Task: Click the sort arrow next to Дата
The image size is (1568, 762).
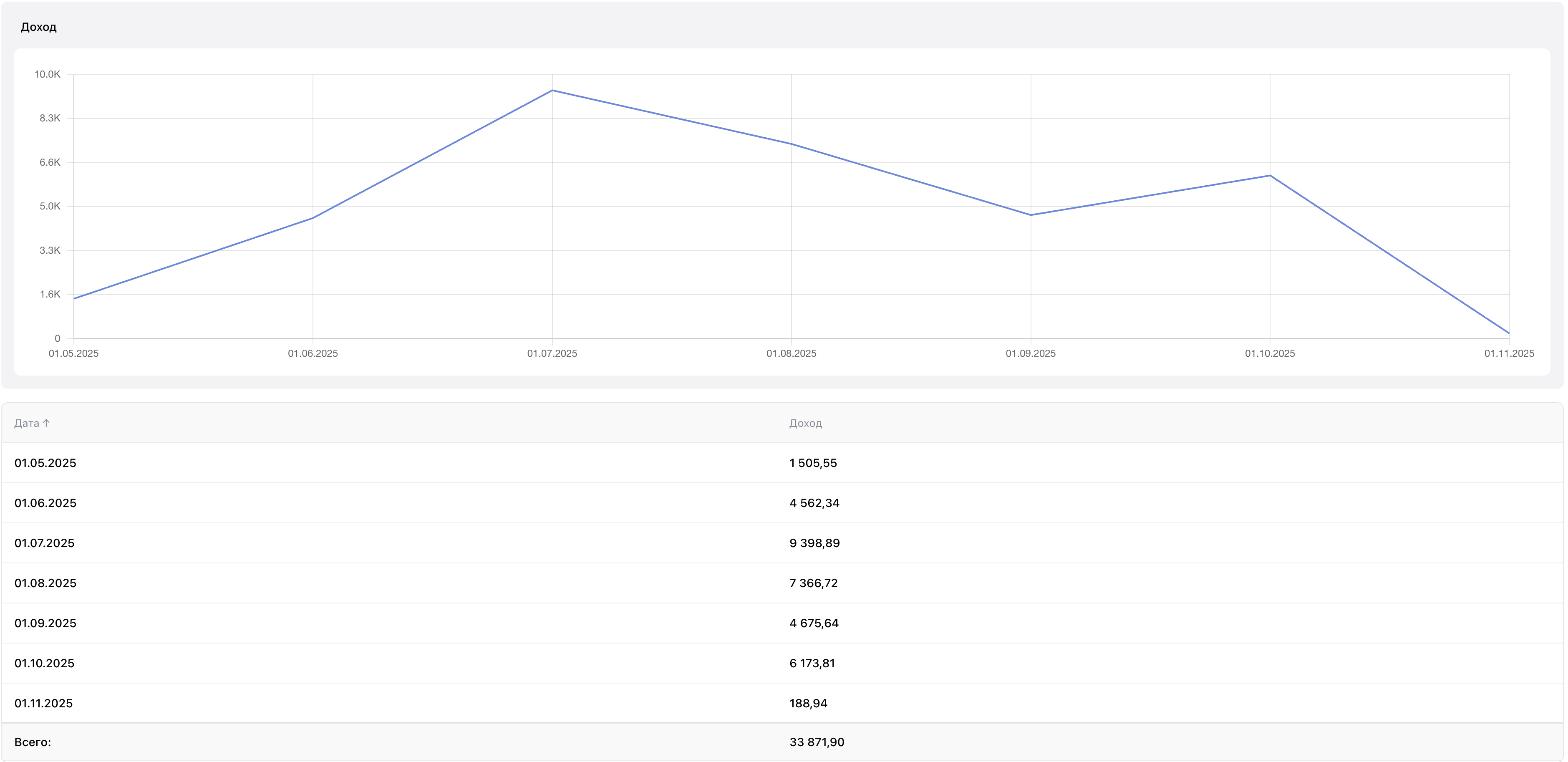Action: 46,423
